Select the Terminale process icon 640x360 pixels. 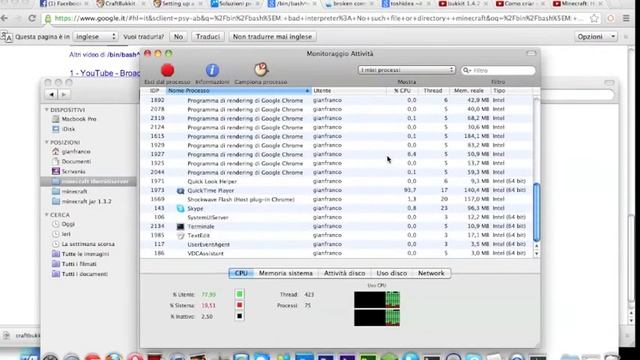pyautogui.click(x=180, y=227)
